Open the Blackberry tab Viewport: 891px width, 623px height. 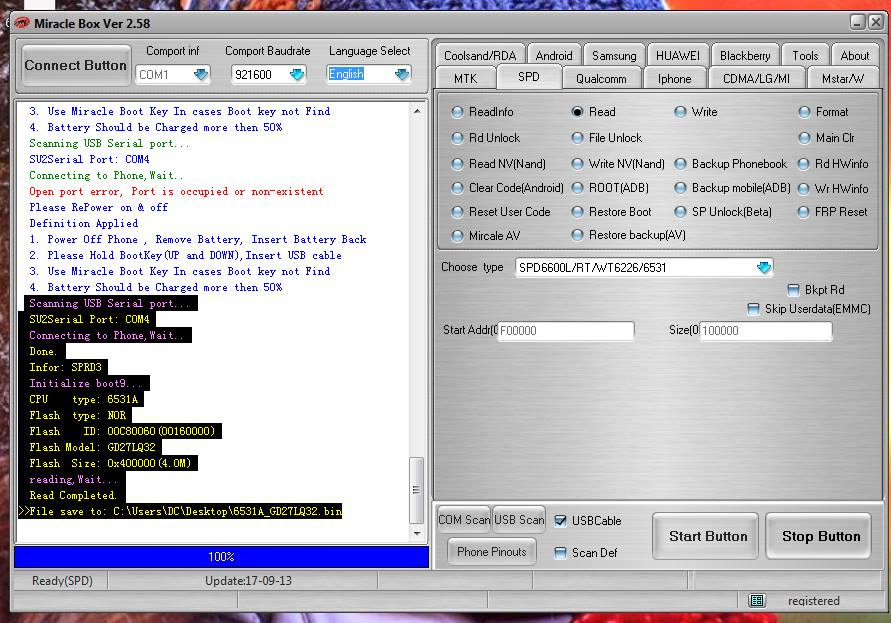[745, 55]
